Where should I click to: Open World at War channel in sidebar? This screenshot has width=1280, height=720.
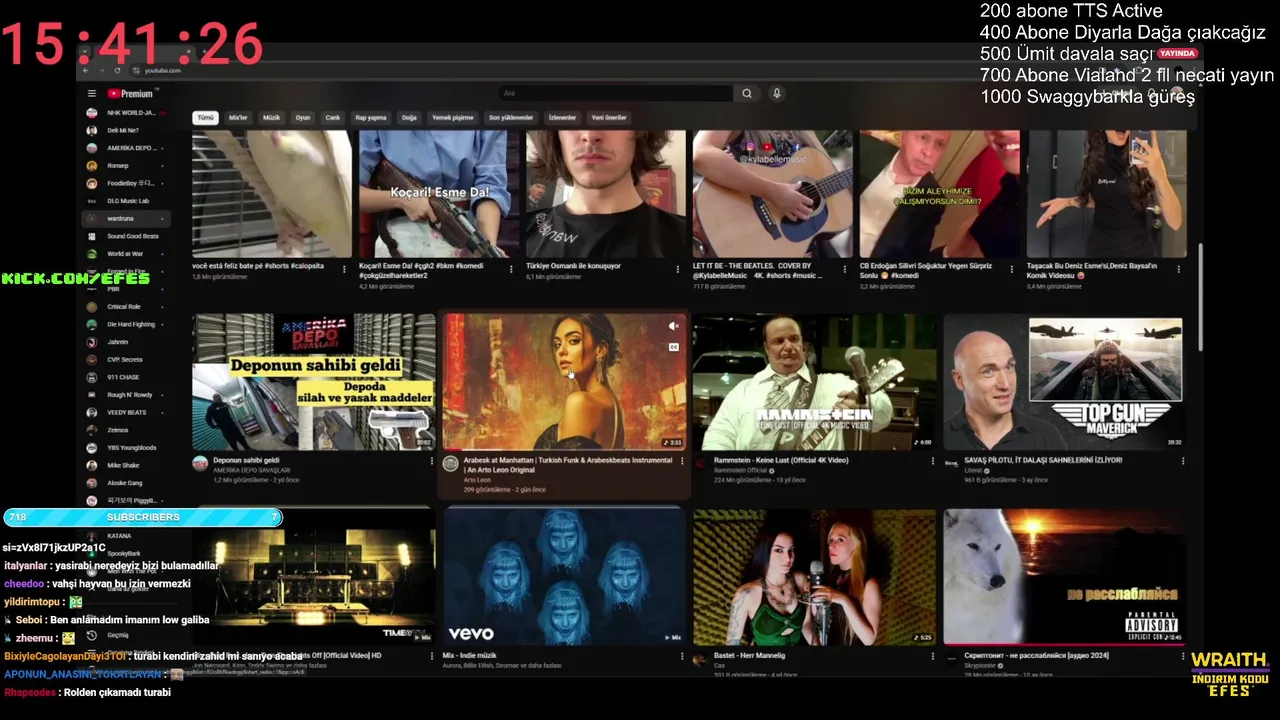(x=125, y=254)
